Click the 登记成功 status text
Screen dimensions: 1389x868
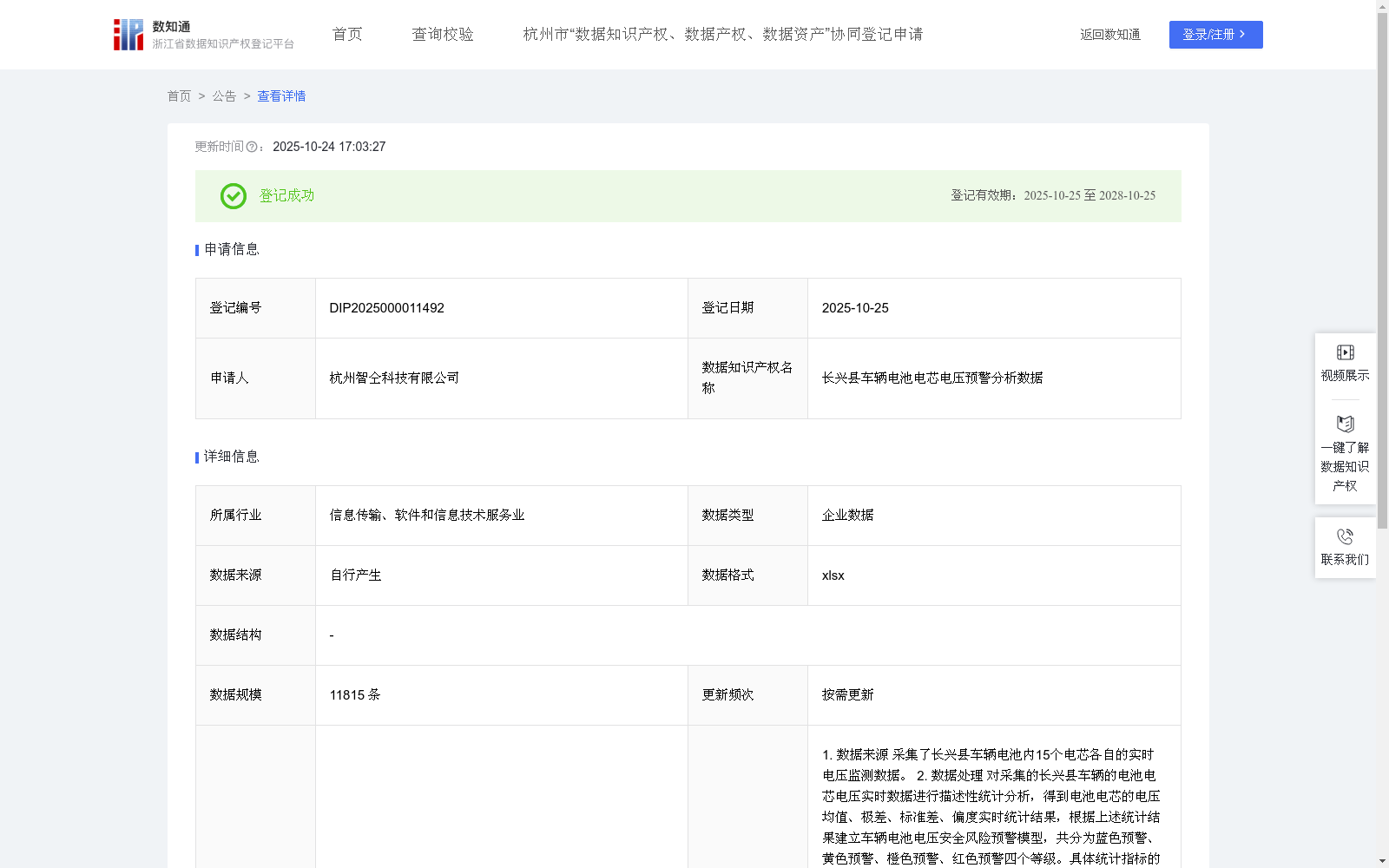[x=286, y=196]
